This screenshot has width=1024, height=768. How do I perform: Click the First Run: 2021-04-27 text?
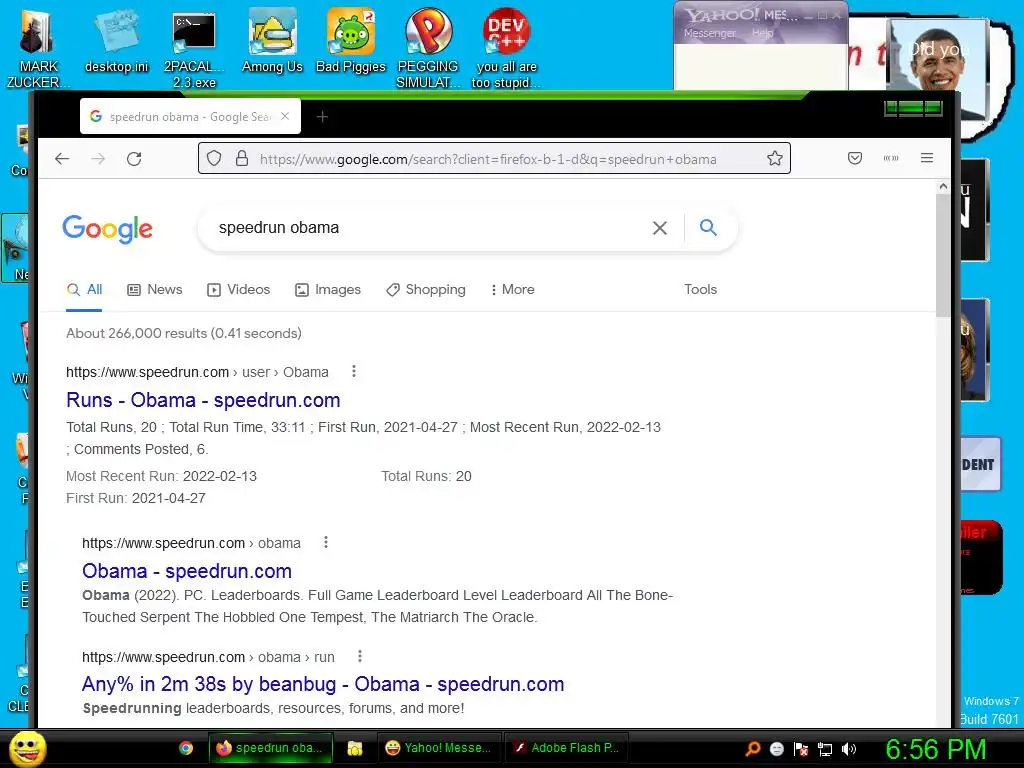(136, 498)
